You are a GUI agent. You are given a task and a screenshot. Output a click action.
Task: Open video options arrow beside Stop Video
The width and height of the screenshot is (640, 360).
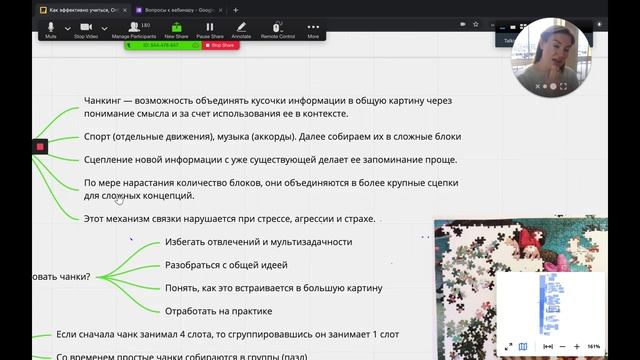pyautogui.click(x=104, y=29)
